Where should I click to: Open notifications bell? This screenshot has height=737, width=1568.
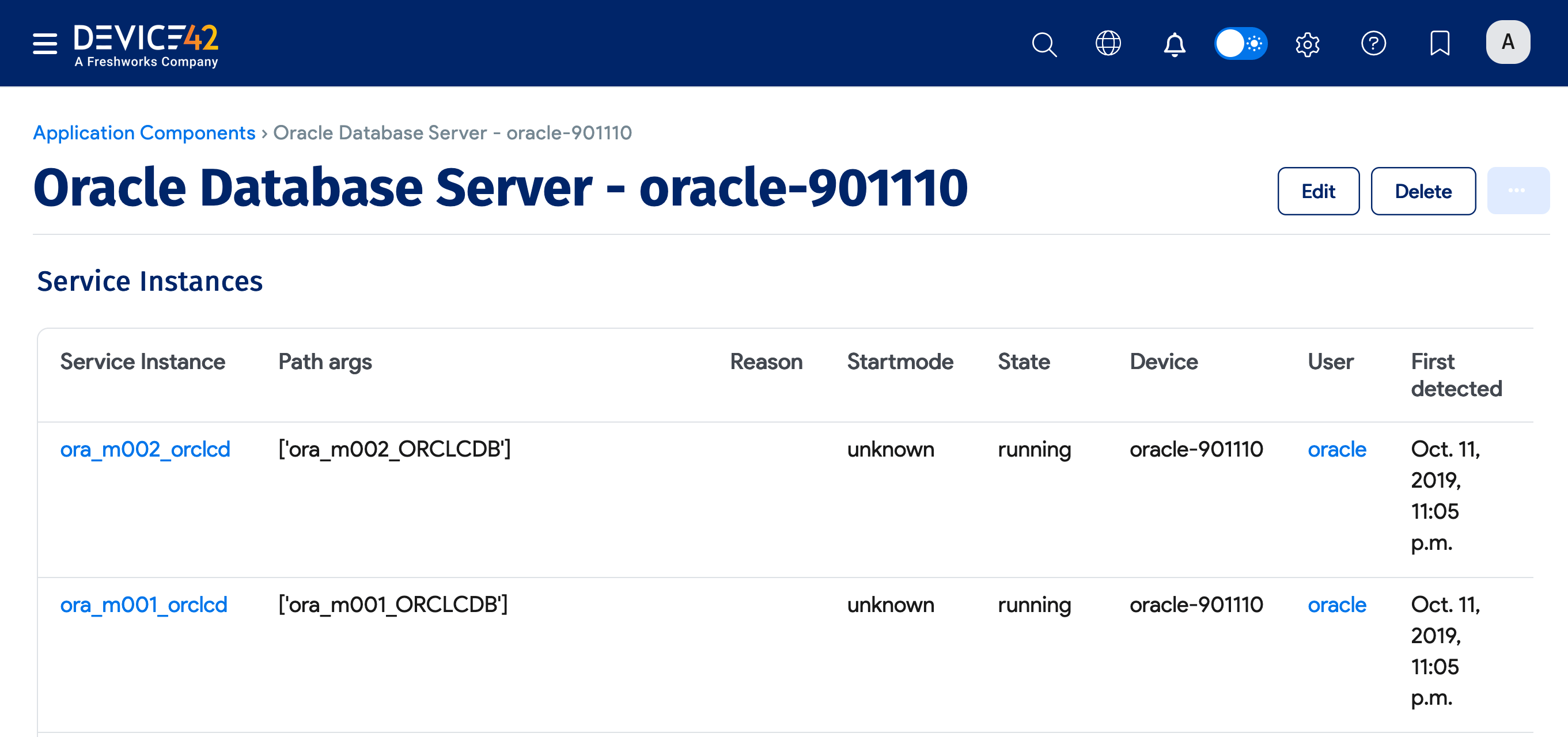click(1173, 43)
